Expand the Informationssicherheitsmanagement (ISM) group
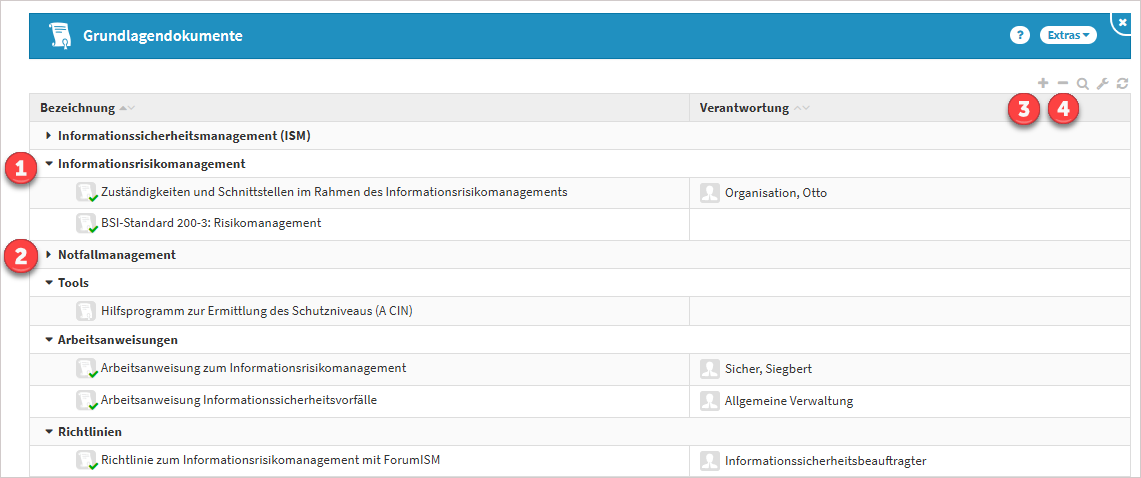 pos(48,135)
